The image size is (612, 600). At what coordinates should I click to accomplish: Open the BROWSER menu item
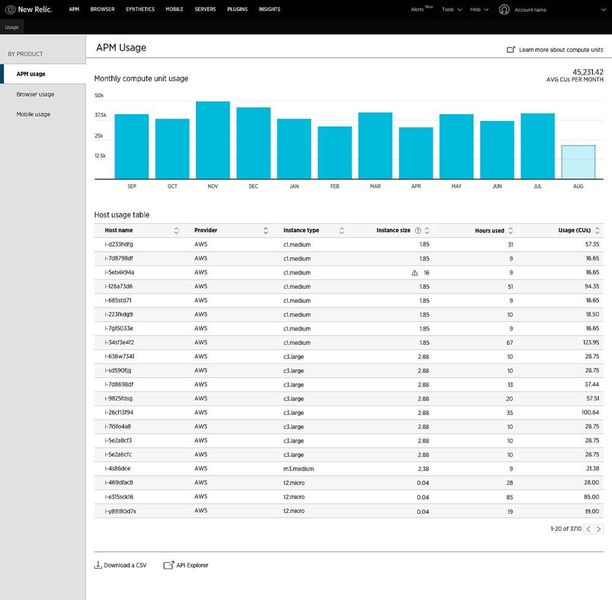(103, 9)
